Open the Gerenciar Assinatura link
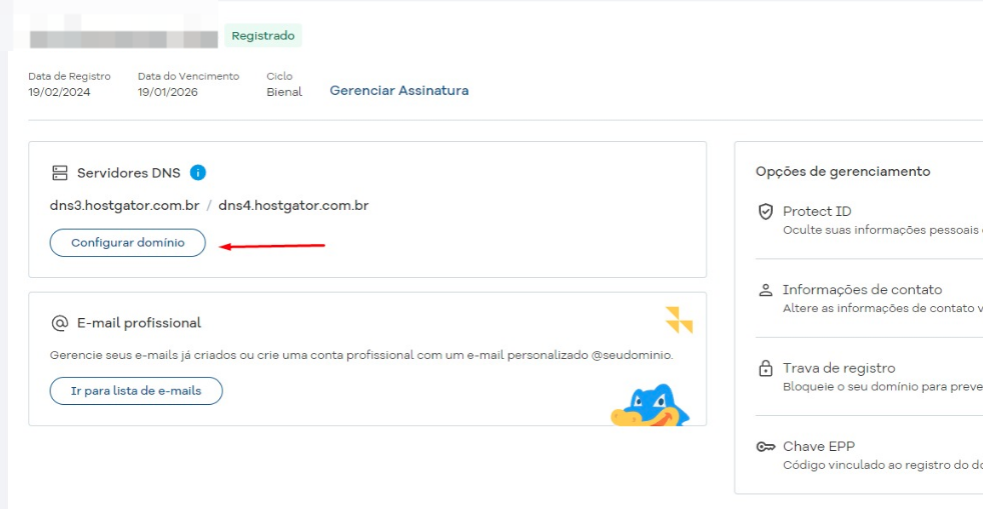The width and height of the screenshot is (983, 509). tap(399, 91)
